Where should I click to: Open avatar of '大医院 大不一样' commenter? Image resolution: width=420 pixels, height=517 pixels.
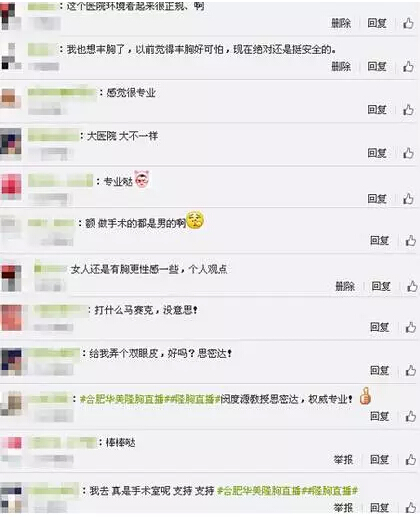tap(11, 141)
